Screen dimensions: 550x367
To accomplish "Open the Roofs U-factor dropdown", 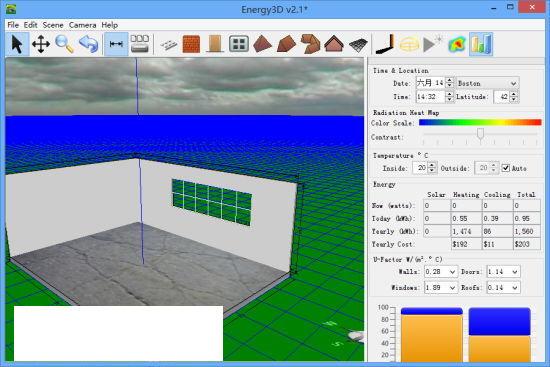I will click(x=503, y=287).
